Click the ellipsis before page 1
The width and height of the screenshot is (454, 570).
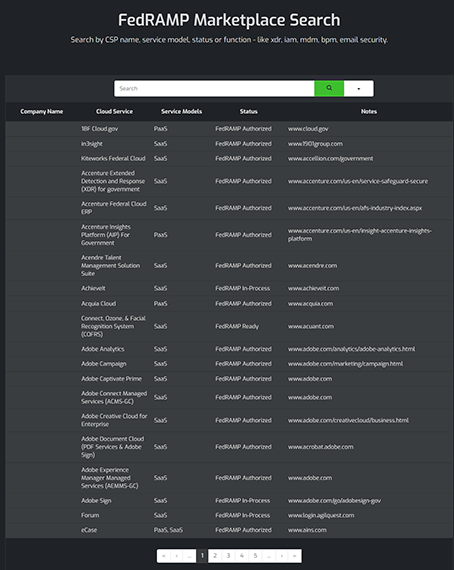click(189, 555)
